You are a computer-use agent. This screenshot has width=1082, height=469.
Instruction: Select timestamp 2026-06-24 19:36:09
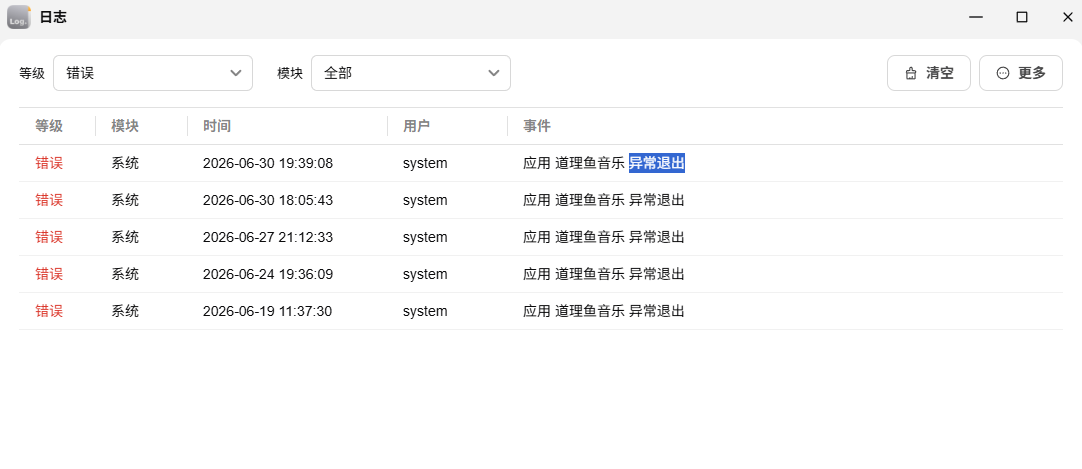268,275
